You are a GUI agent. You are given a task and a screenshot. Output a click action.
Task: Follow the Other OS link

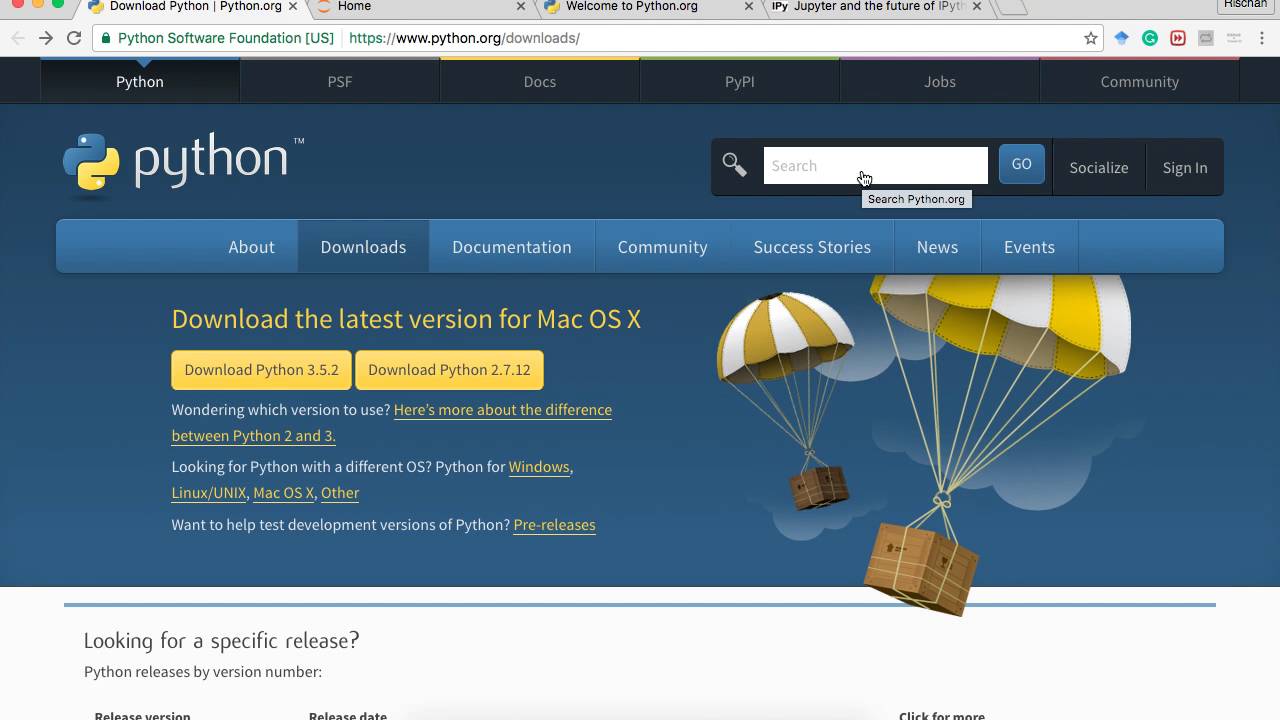(340, 493)
